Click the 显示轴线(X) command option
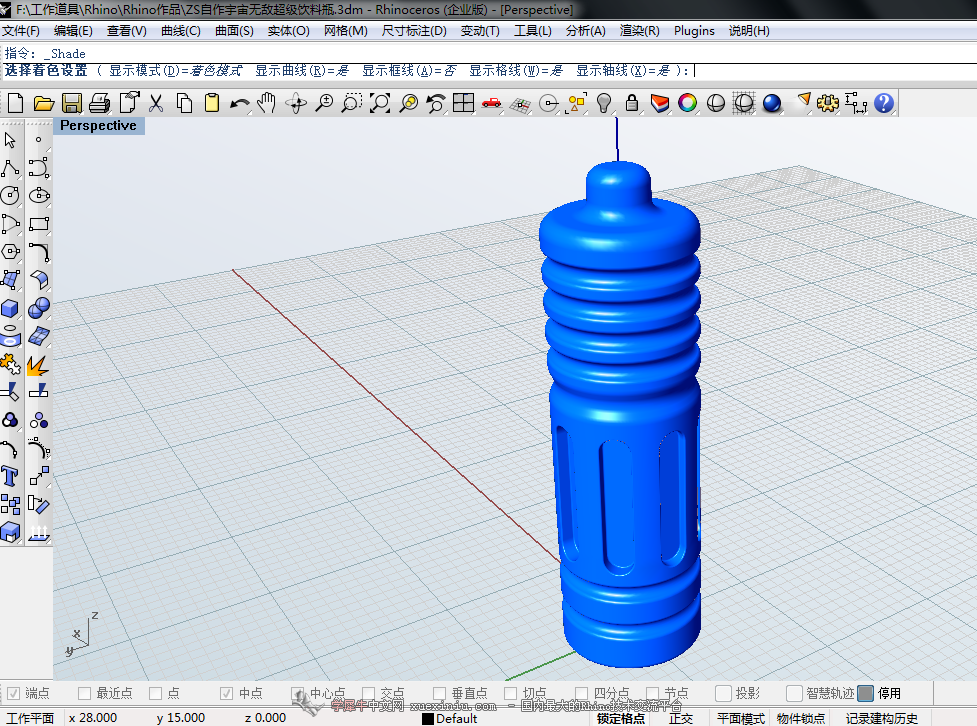This screenshot has width=977, height=726. tap(623, 70)
